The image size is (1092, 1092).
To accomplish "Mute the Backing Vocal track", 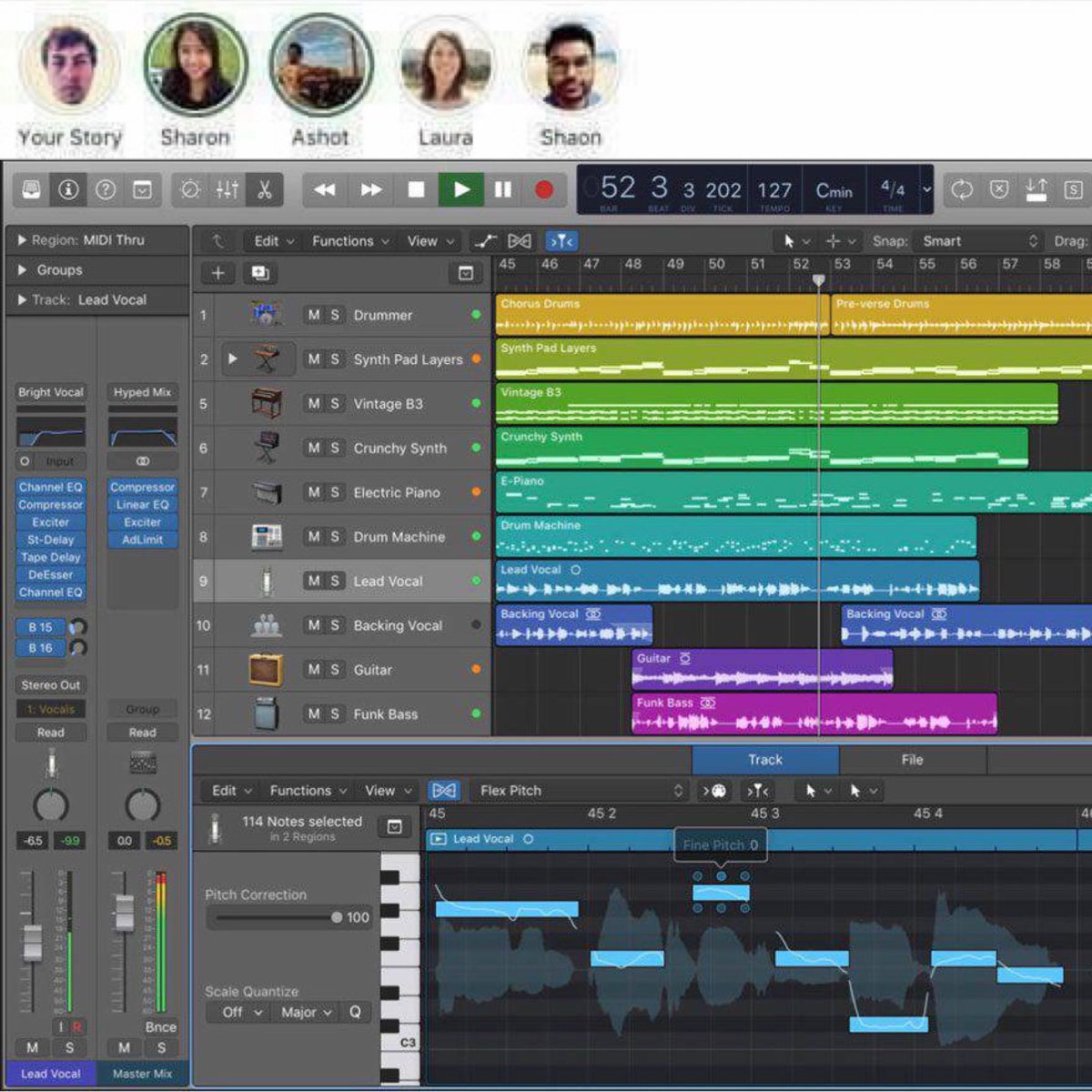I will pos(314,625).
